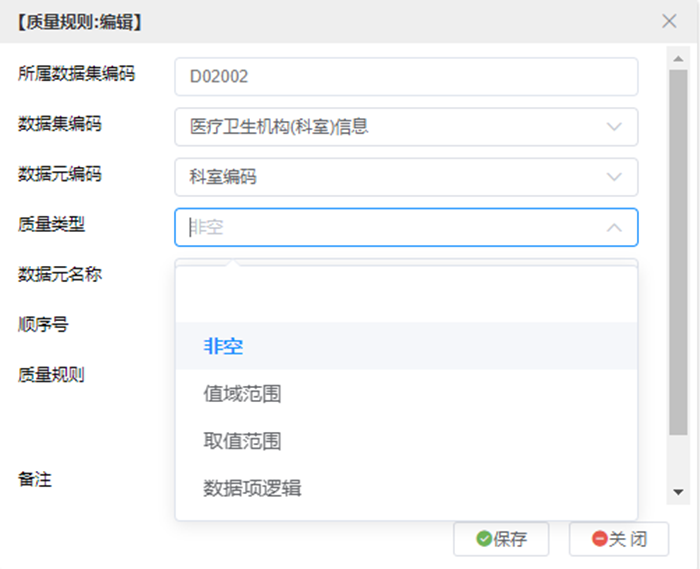The height and width of the screenshot is (569, 700).
Task: Open the 科室编码 combo box
Action: pyautogui.click(x=406, y=177)
